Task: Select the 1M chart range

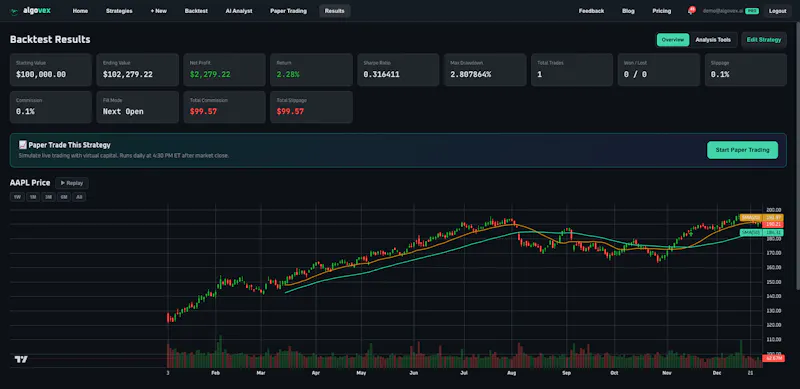Action: 33,197
